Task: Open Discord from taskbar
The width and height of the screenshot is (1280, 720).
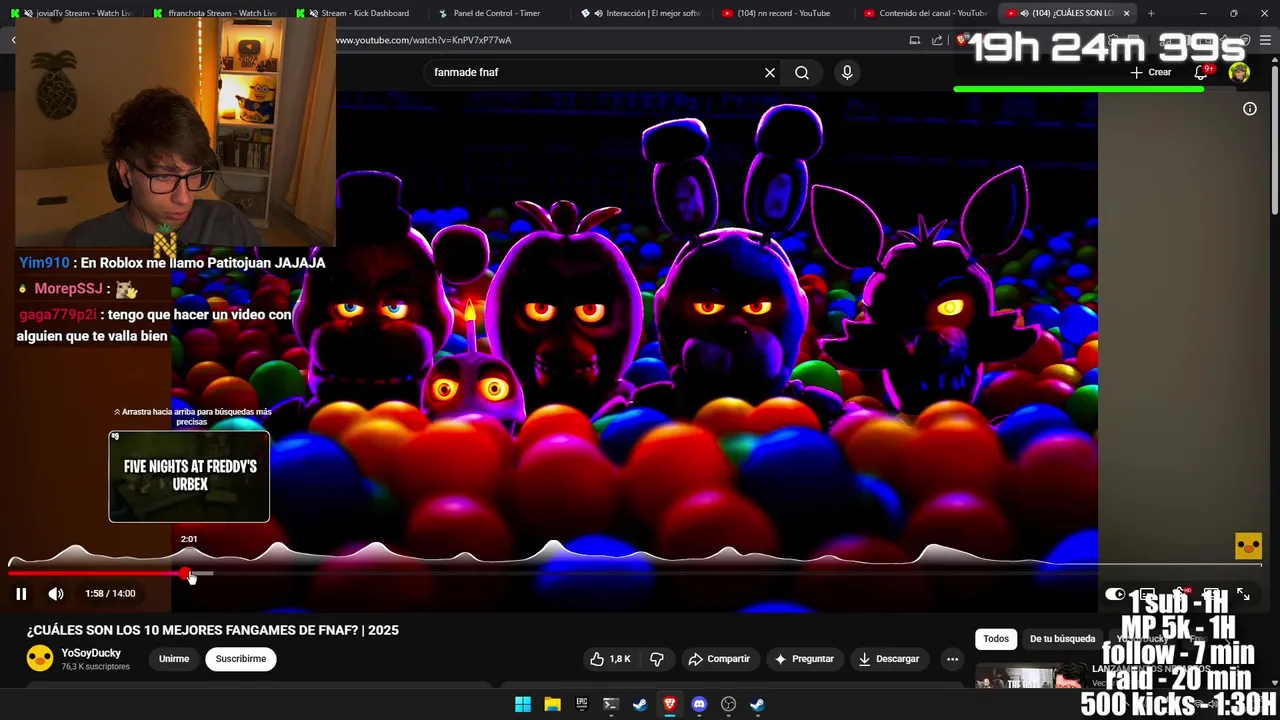Action: point(699,704)
